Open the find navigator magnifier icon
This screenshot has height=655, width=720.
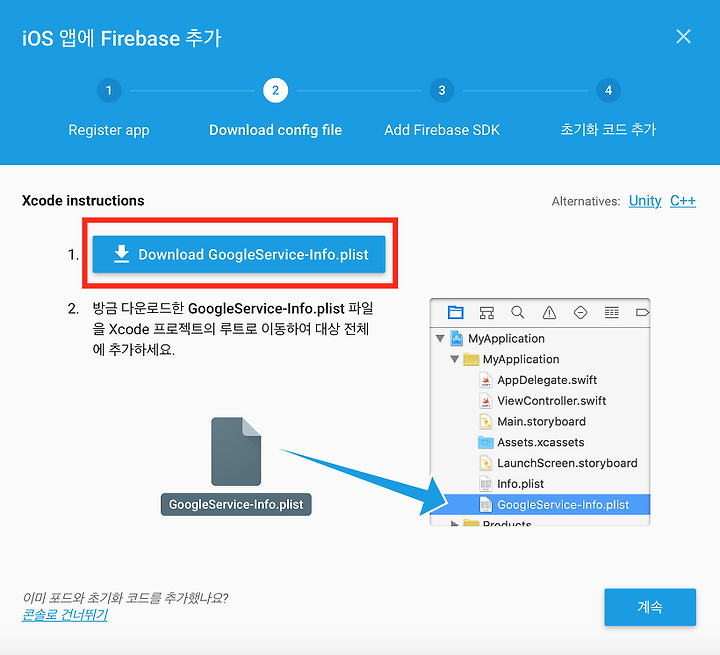tap(518, 312)
